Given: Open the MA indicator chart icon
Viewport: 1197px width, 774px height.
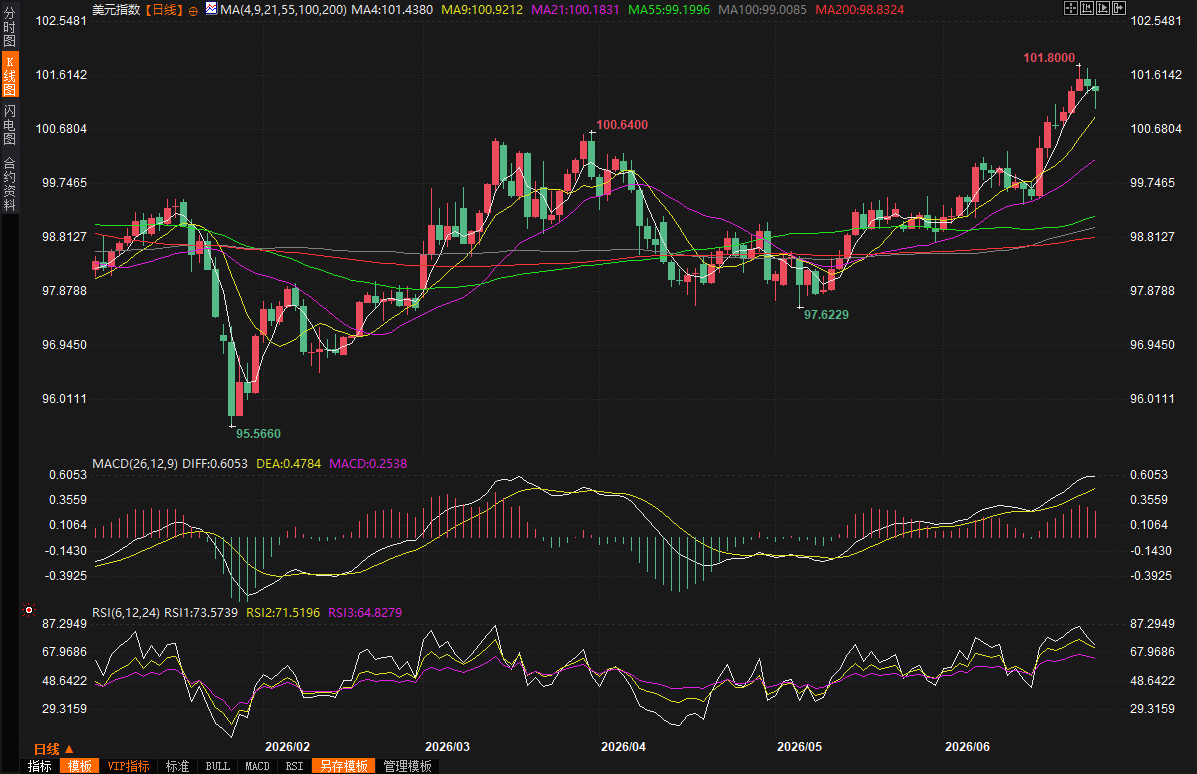Looking at the screenshot, I should tap(211, 9).
